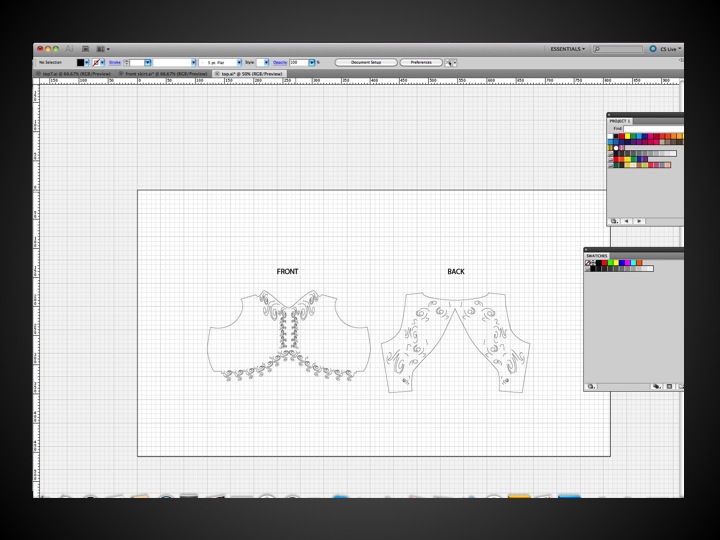The image size is (720, 540).
Task: Click the Find field in PROJECT 1 panel
Action: point(653,129)
